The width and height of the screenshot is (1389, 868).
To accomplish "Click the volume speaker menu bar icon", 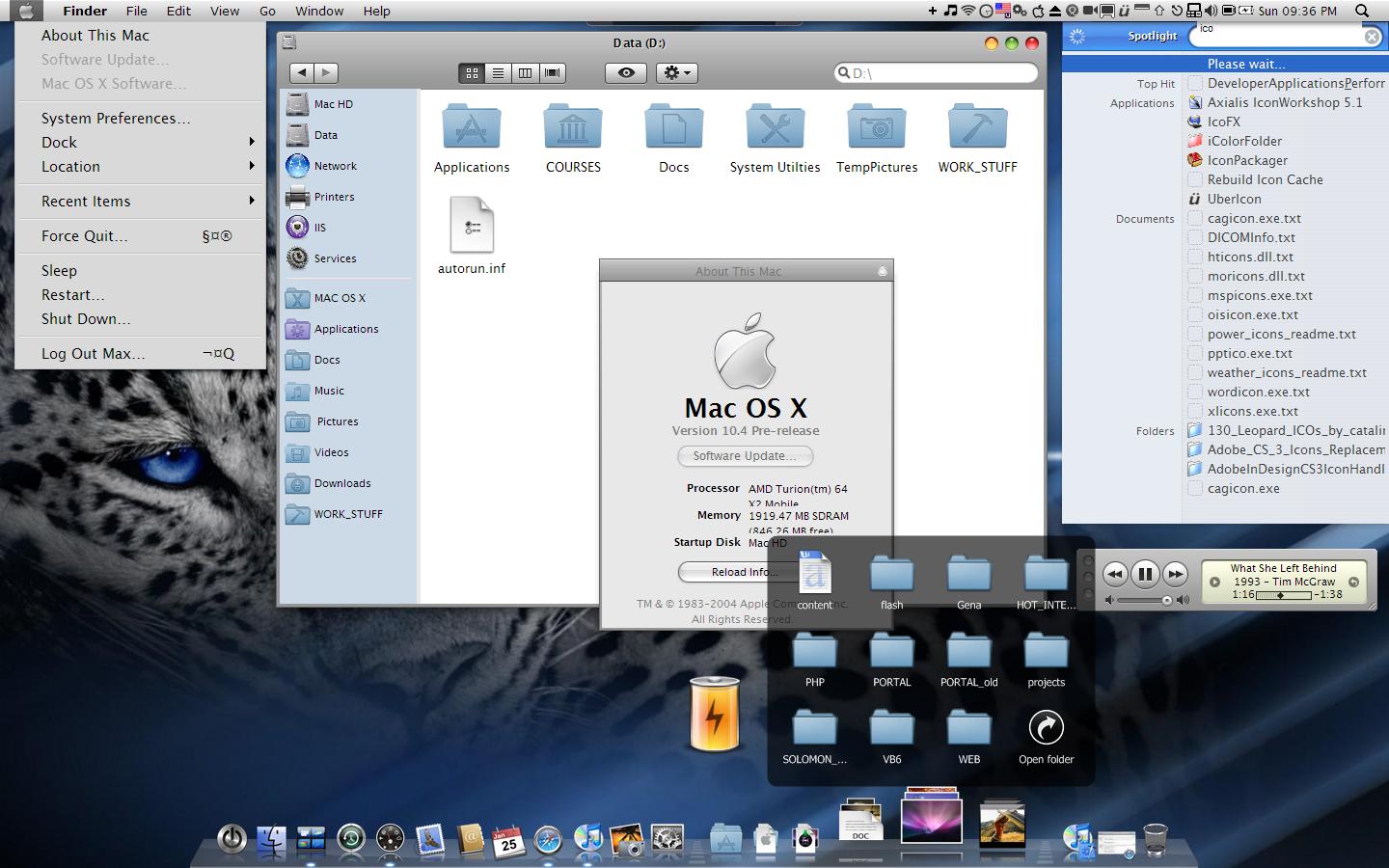I will tap(1210, 11).
